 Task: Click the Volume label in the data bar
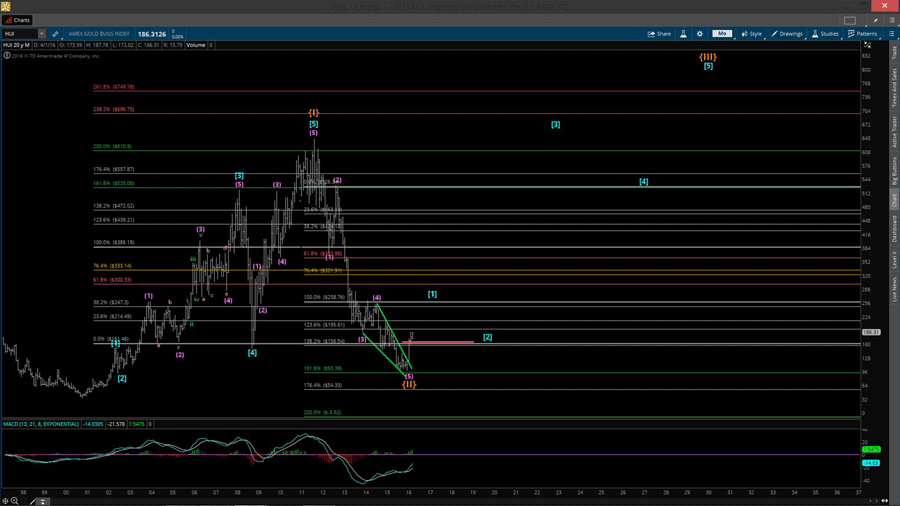click(x=195, y=45)
